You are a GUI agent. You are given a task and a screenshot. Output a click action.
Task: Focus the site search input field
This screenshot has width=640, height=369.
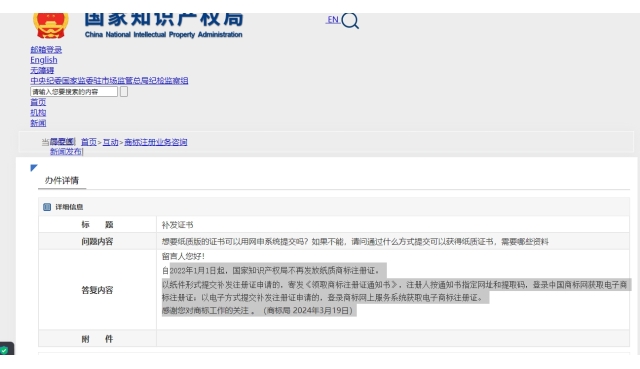point(74,92)
